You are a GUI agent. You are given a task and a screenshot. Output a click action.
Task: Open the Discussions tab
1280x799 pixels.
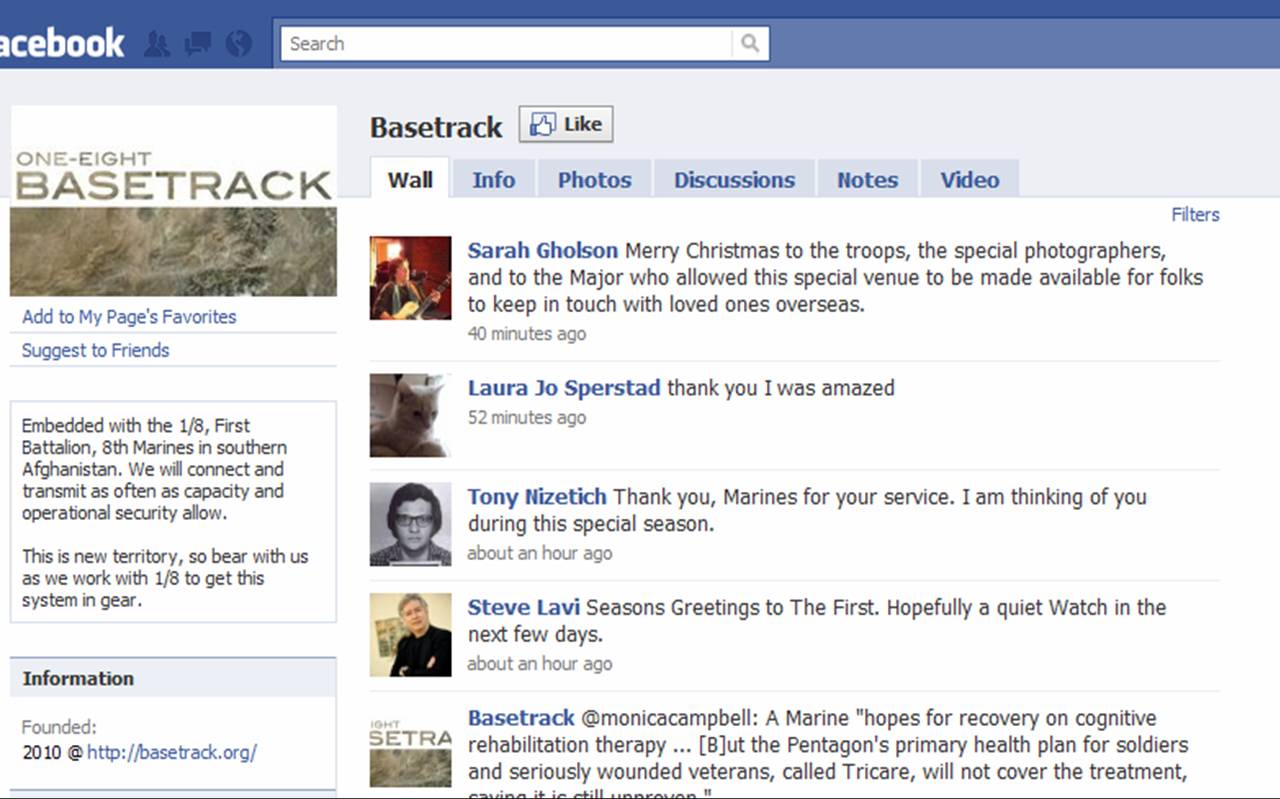(734, 180)
